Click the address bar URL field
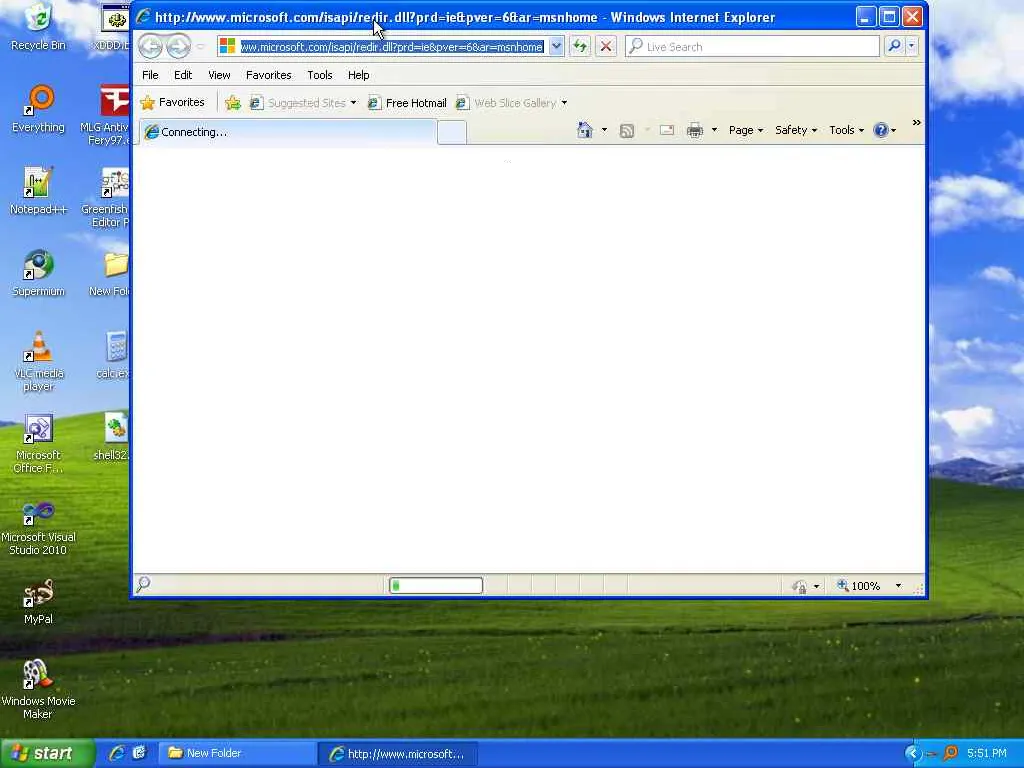 coord(392,47)
